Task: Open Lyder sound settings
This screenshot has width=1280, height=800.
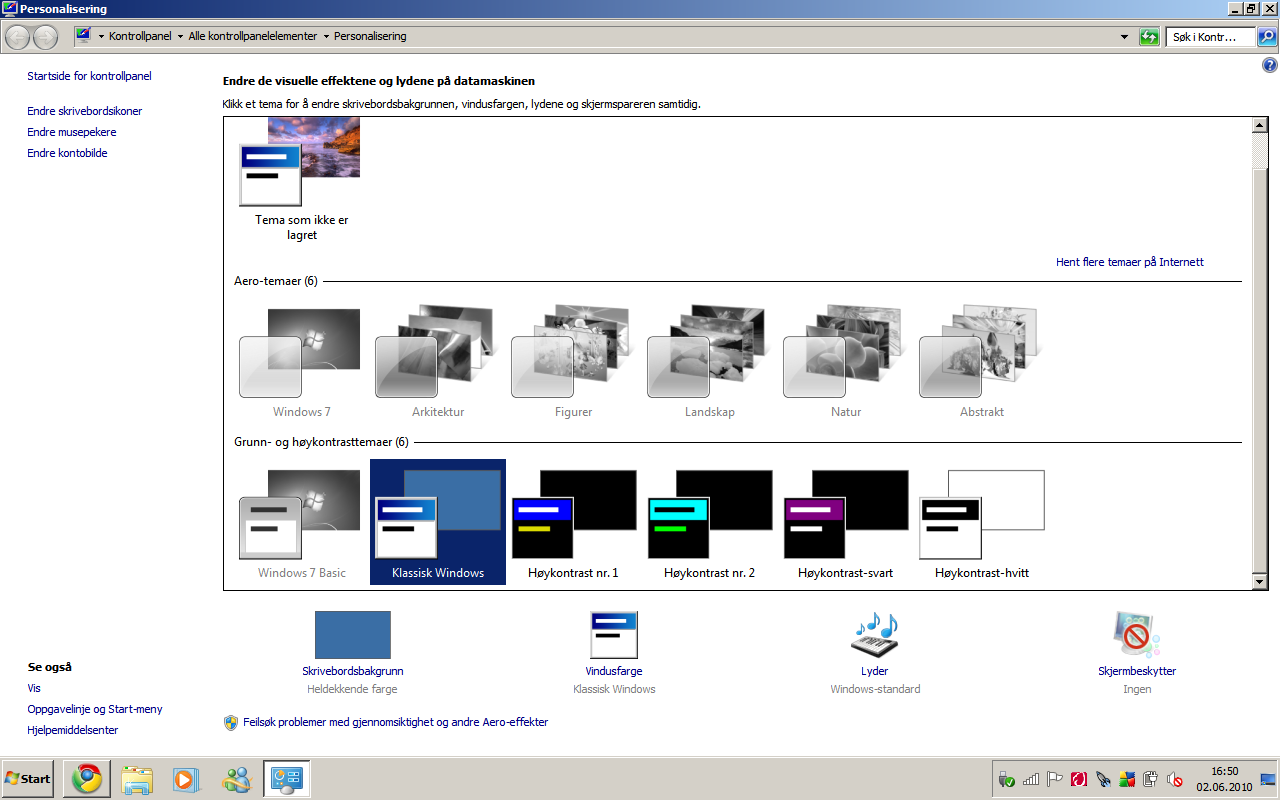Action: tap(875, 653)
